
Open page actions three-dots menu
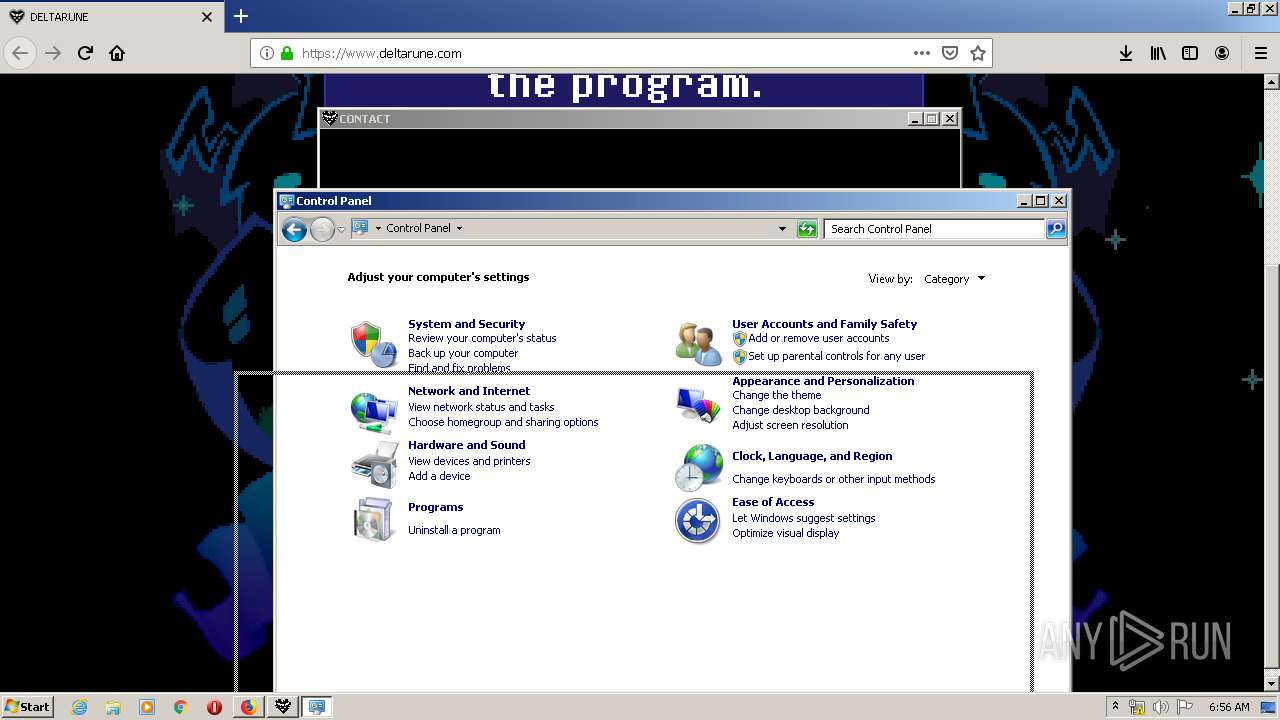coord(922,53)
